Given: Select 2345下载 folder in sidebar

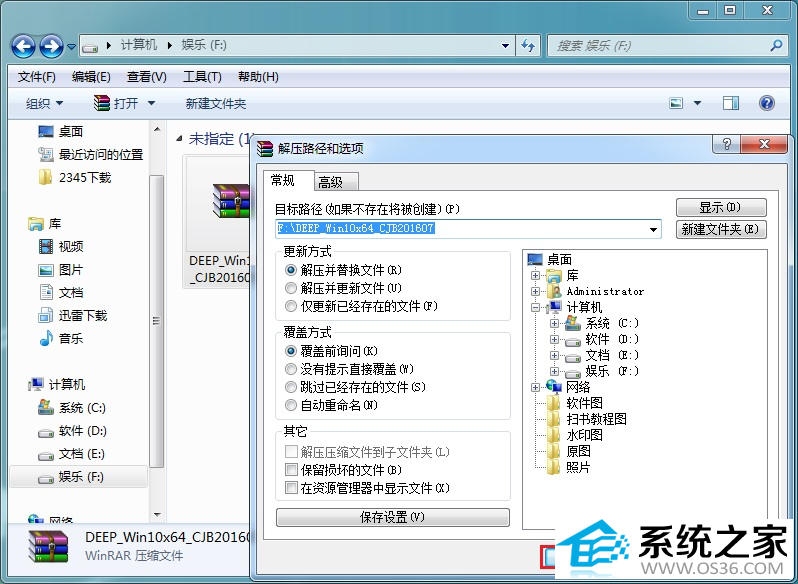Looking at the screenshot, I should [x=75, y=178].
